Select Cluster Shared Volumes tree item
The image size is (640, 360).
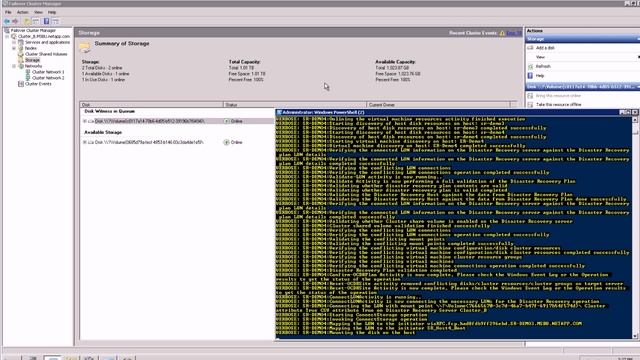coord(46,54)
